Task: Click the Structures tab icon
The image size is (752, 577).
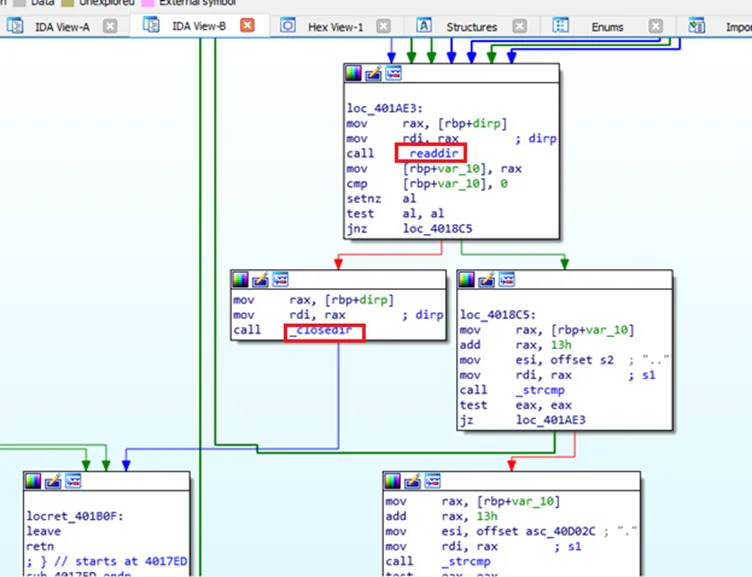Action: pos(424,25)
